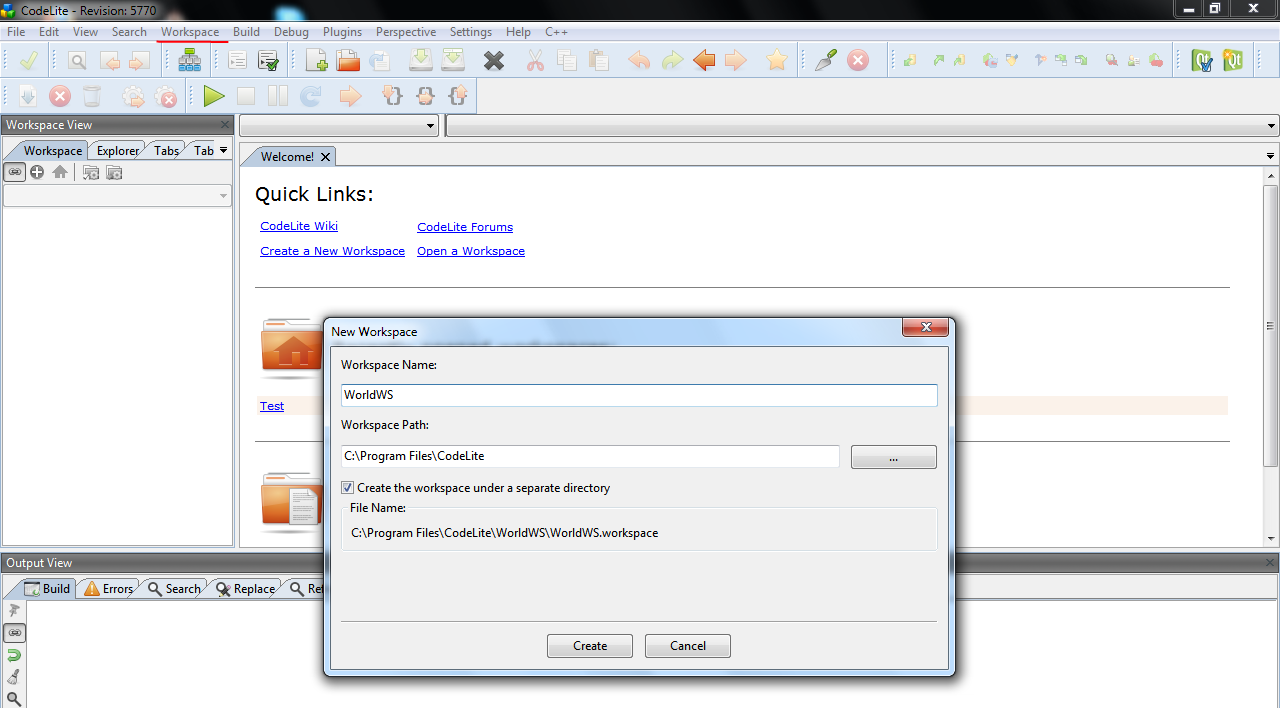Click the new Qt class icon with star
The width and height of the screenshot is (1280, 708).
click(1232, 61)
